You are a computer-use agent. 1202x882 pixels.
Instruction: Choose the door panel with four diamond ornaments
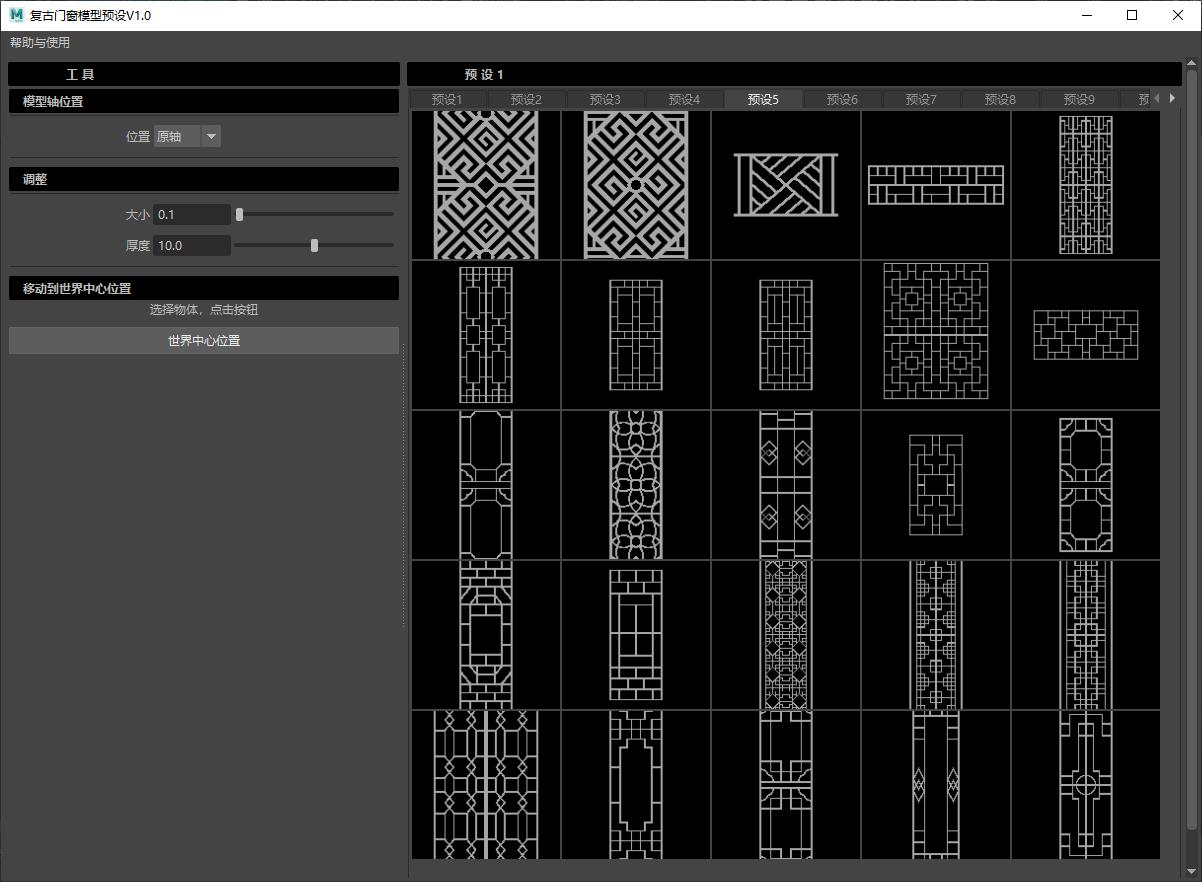coord(786,485)
